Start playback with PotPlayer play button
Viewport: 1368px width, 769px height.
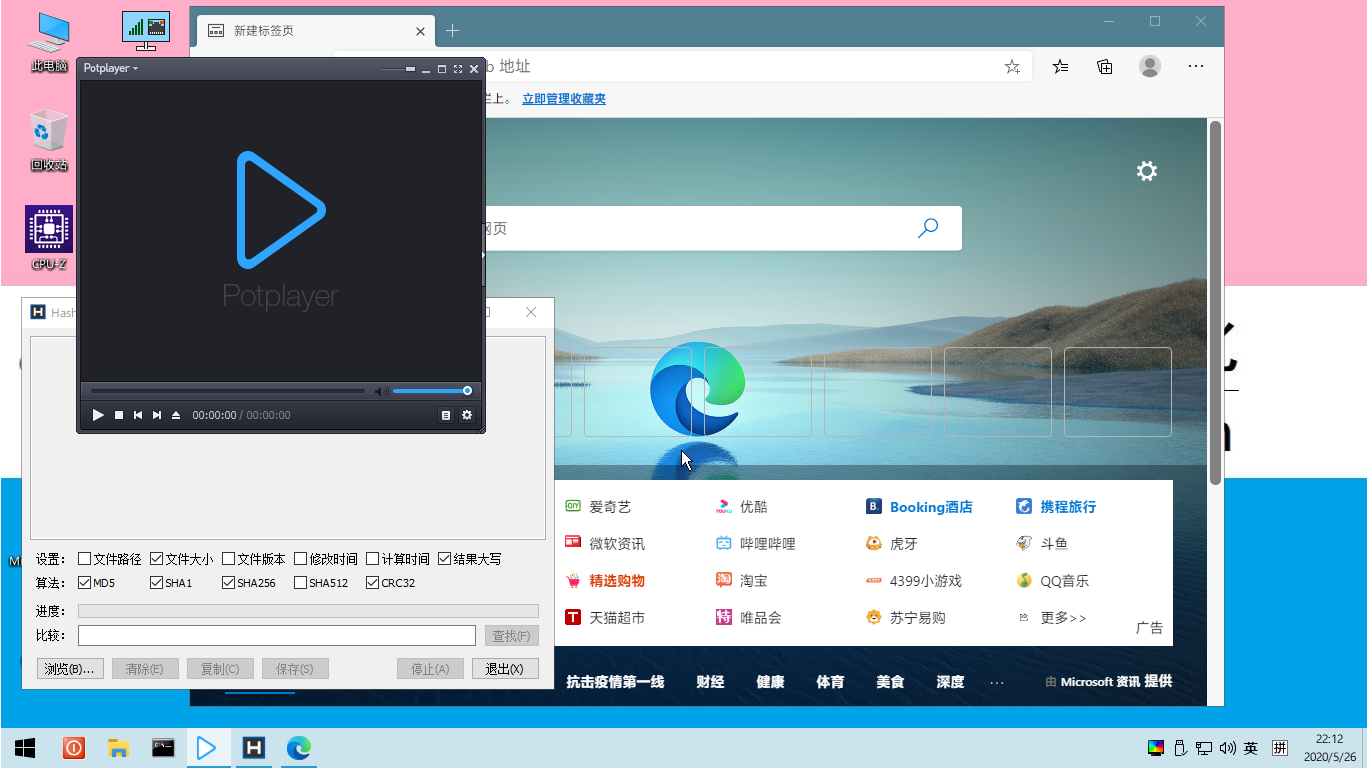pos(98,415)
